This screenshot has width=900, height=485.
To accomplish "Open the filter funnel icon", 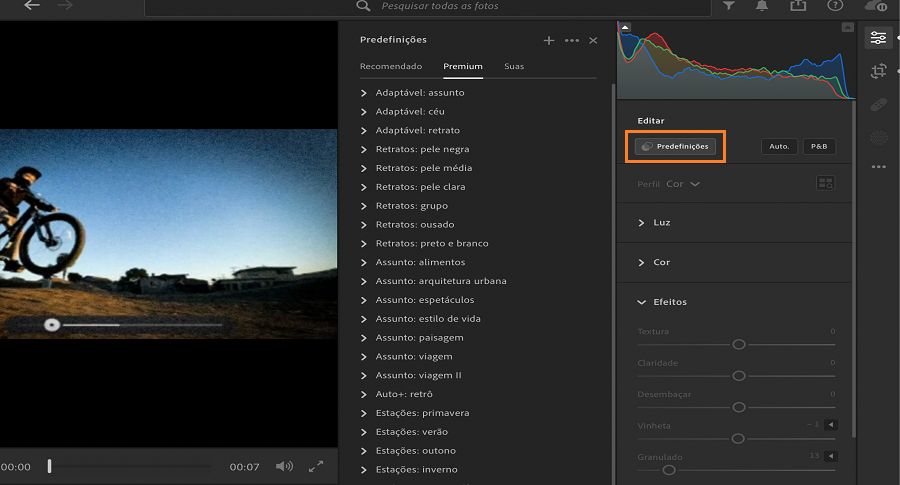I will 728,6.
